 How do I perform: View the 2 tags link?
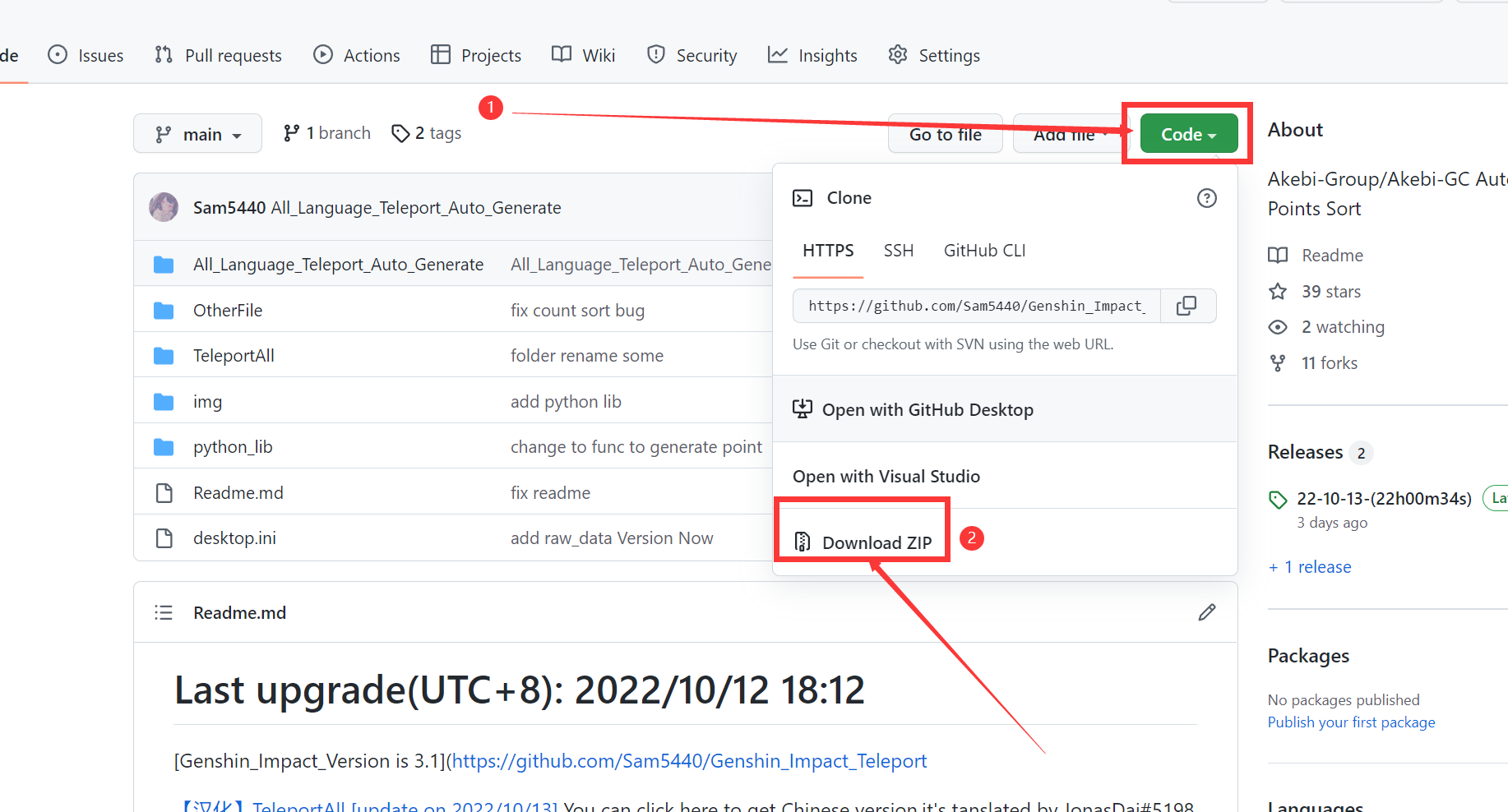[427, 133]
